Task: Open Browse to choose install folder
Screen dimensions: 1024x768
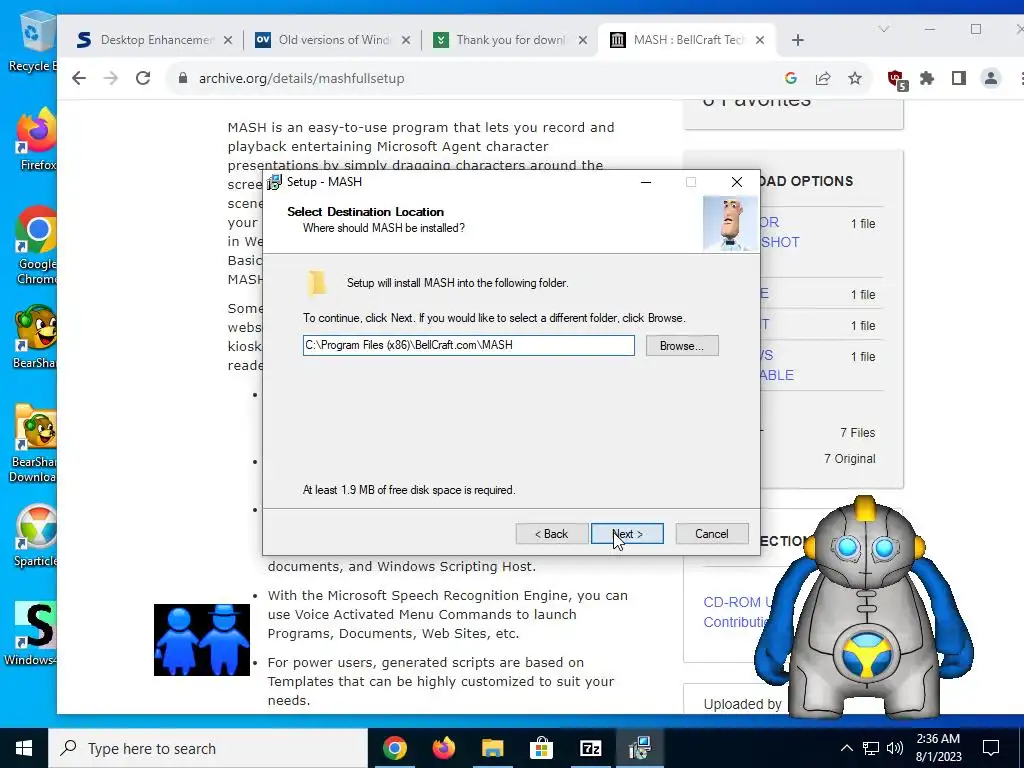Action: click(x=682, y=345)
